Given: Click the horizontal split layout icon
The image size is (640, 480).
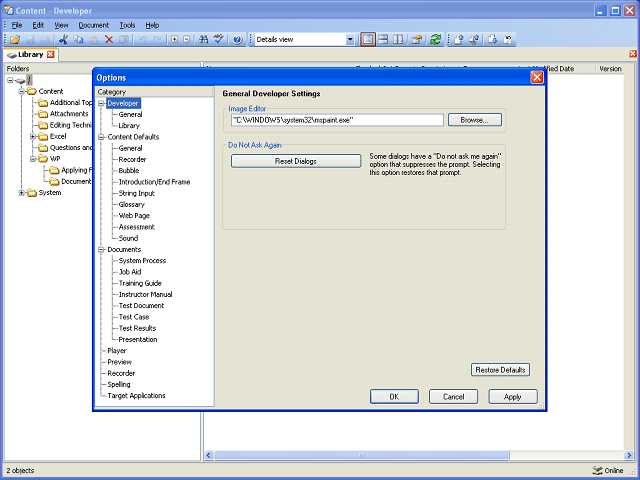Looking at the screenshot, I should [383, 40].
